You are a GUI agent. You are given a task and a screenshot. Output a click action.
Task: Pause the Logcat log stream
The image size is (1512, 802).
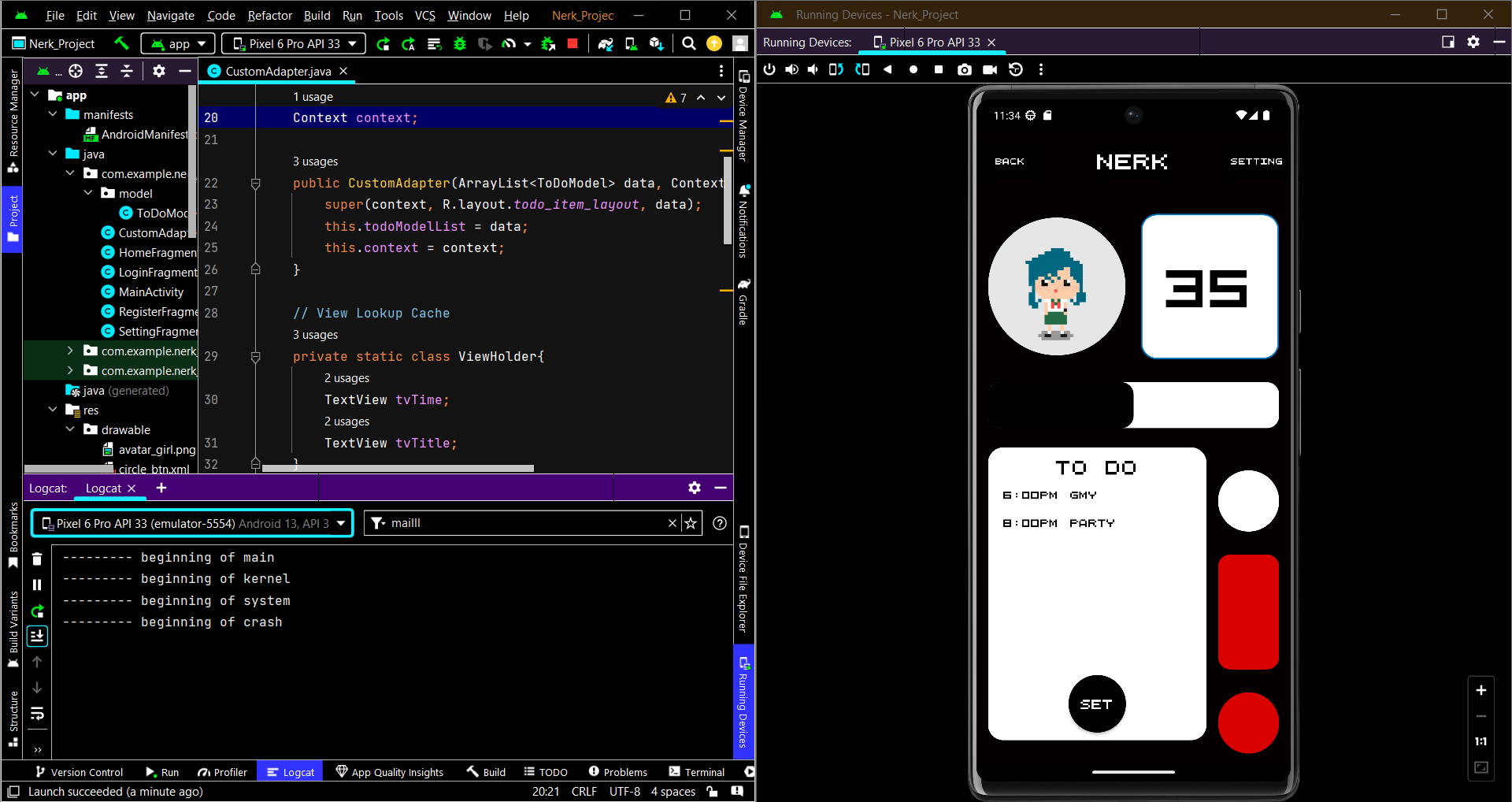37,585
